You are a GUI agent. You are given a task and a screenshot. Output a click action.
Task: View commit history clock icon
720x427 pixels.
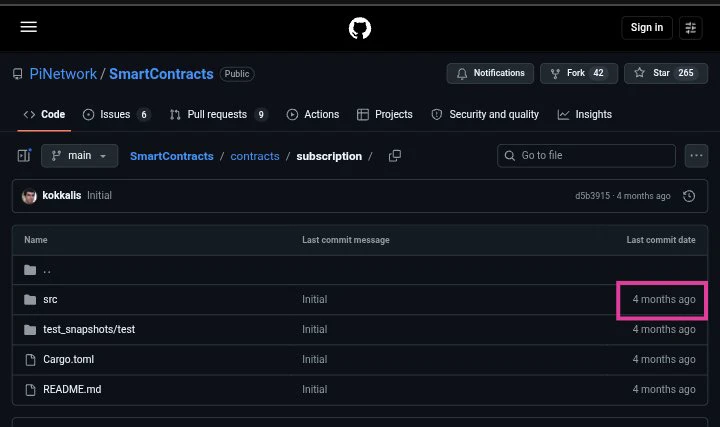[x=689, y=196]
